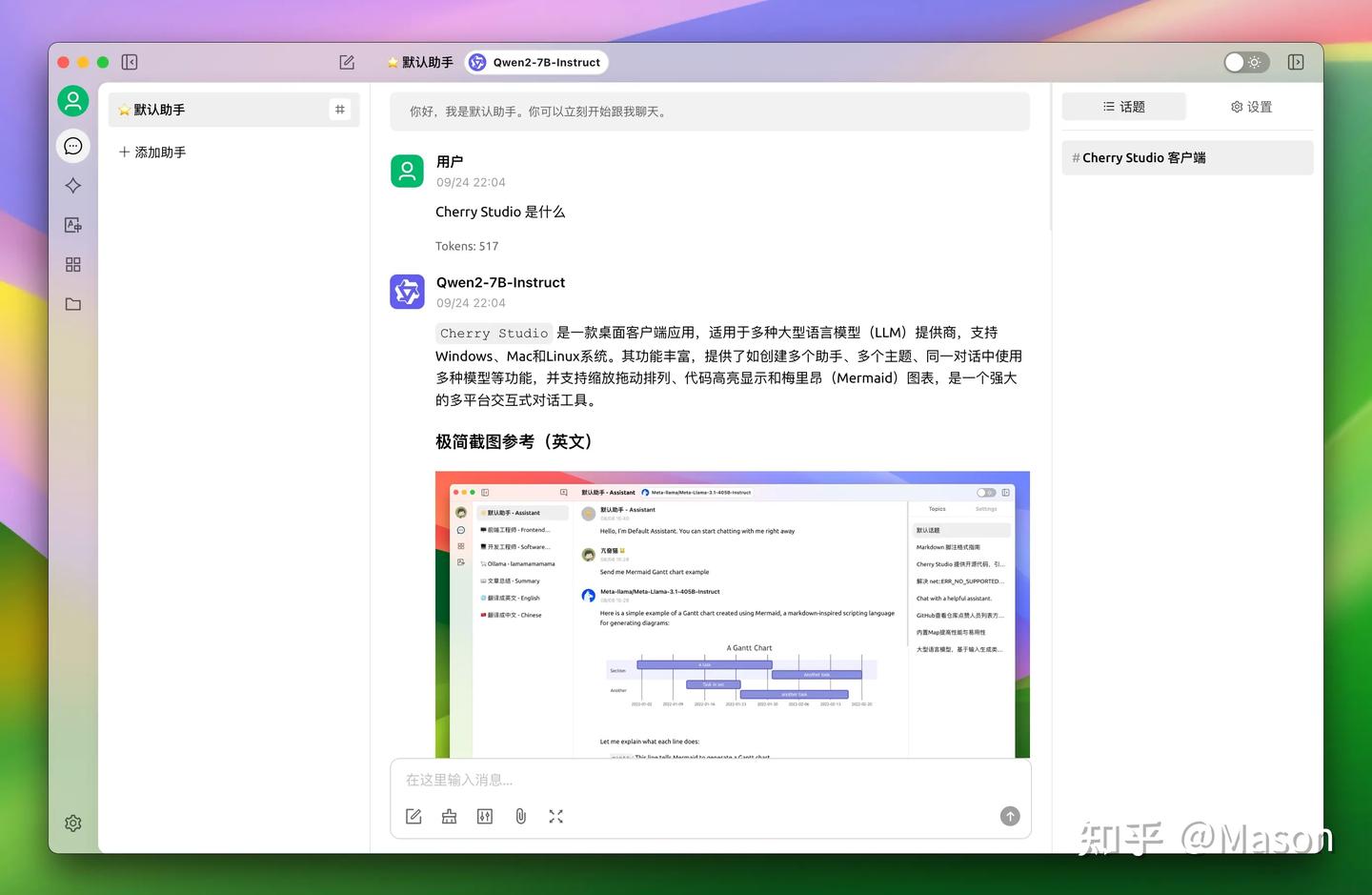Open the files folder icon in left sidebar
Screen dimensions: 1372x895
click(x=73, y=304)
